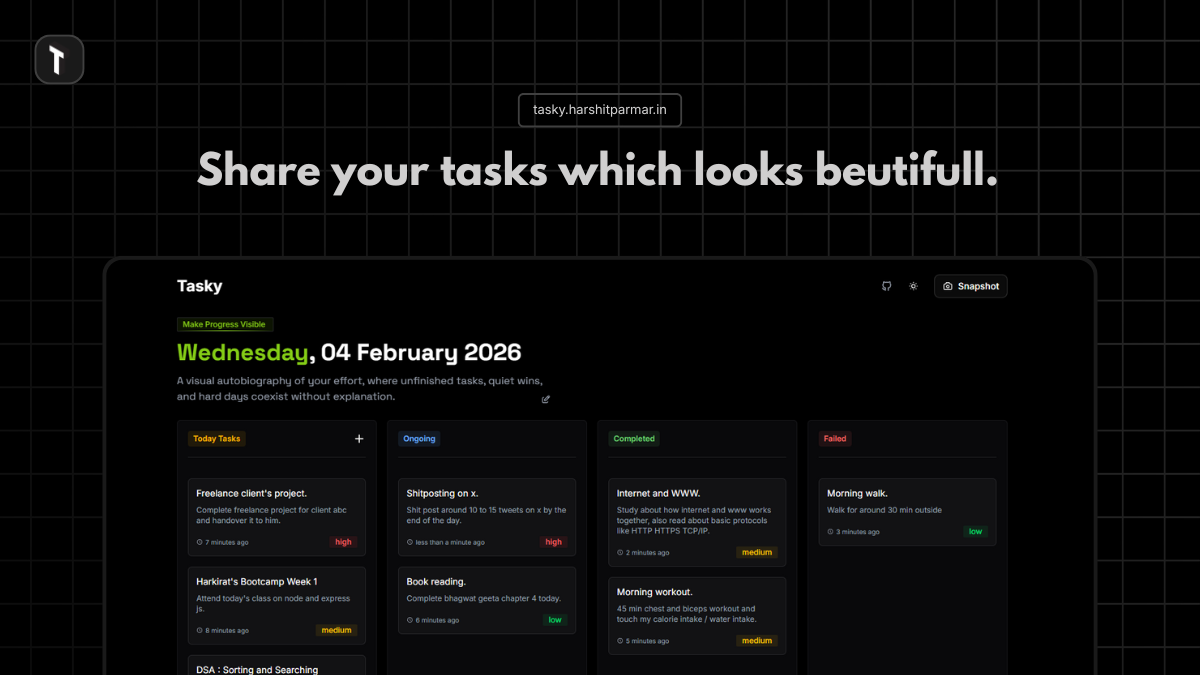The image size is (1200, 675).
Task: Click the Snapshot button
Action: click(971, 286)
